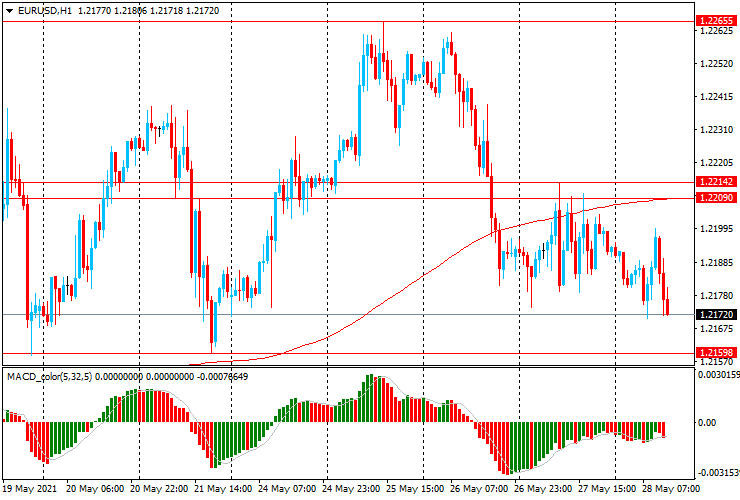Select the 1.22142 red price label
Viewport: 740px width, 500px height.
(x=716, y=181)
